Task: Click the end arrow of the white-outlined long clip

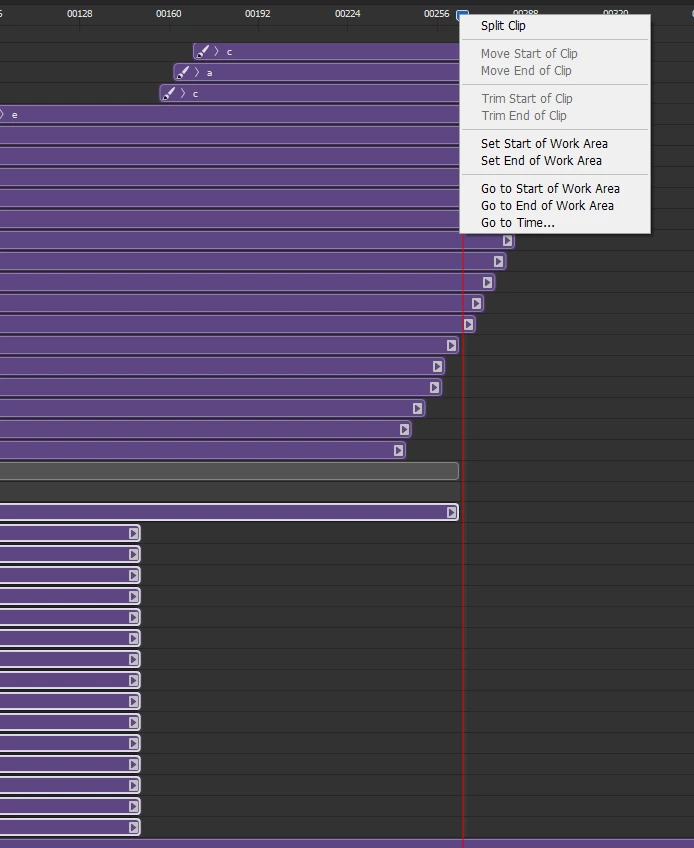Action: click(452, 513)
